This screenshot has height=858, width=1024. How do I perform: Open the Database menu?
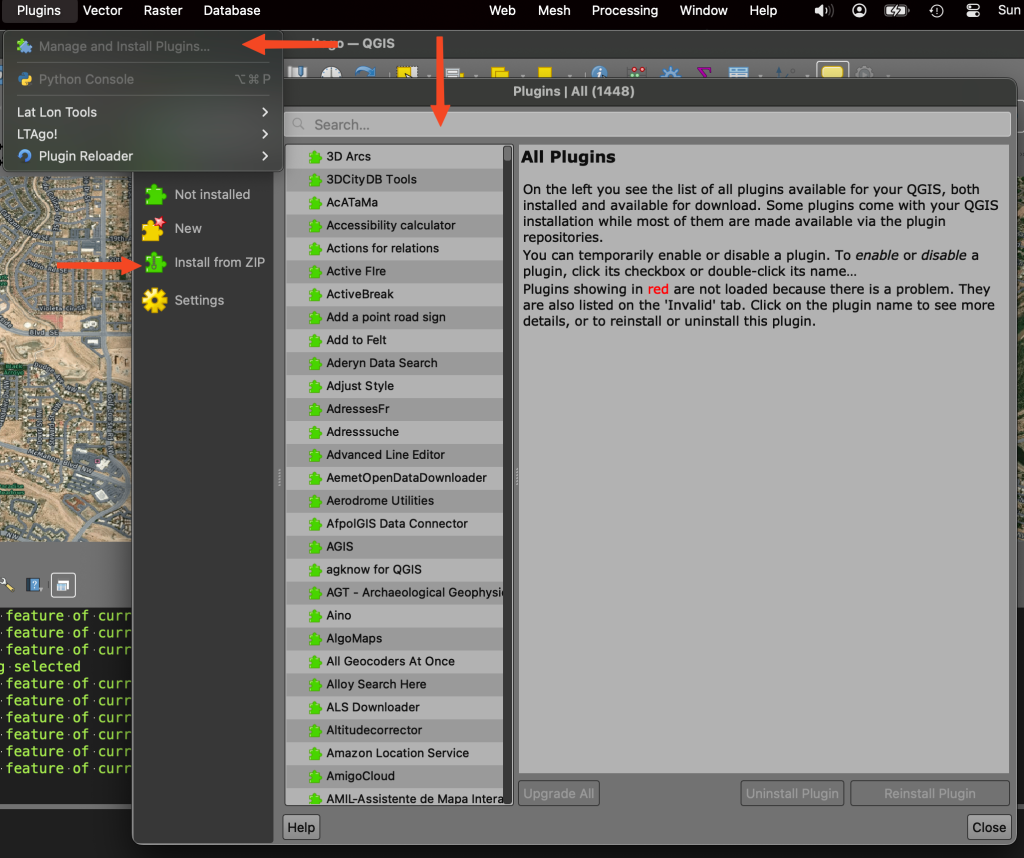click(232, 10)
